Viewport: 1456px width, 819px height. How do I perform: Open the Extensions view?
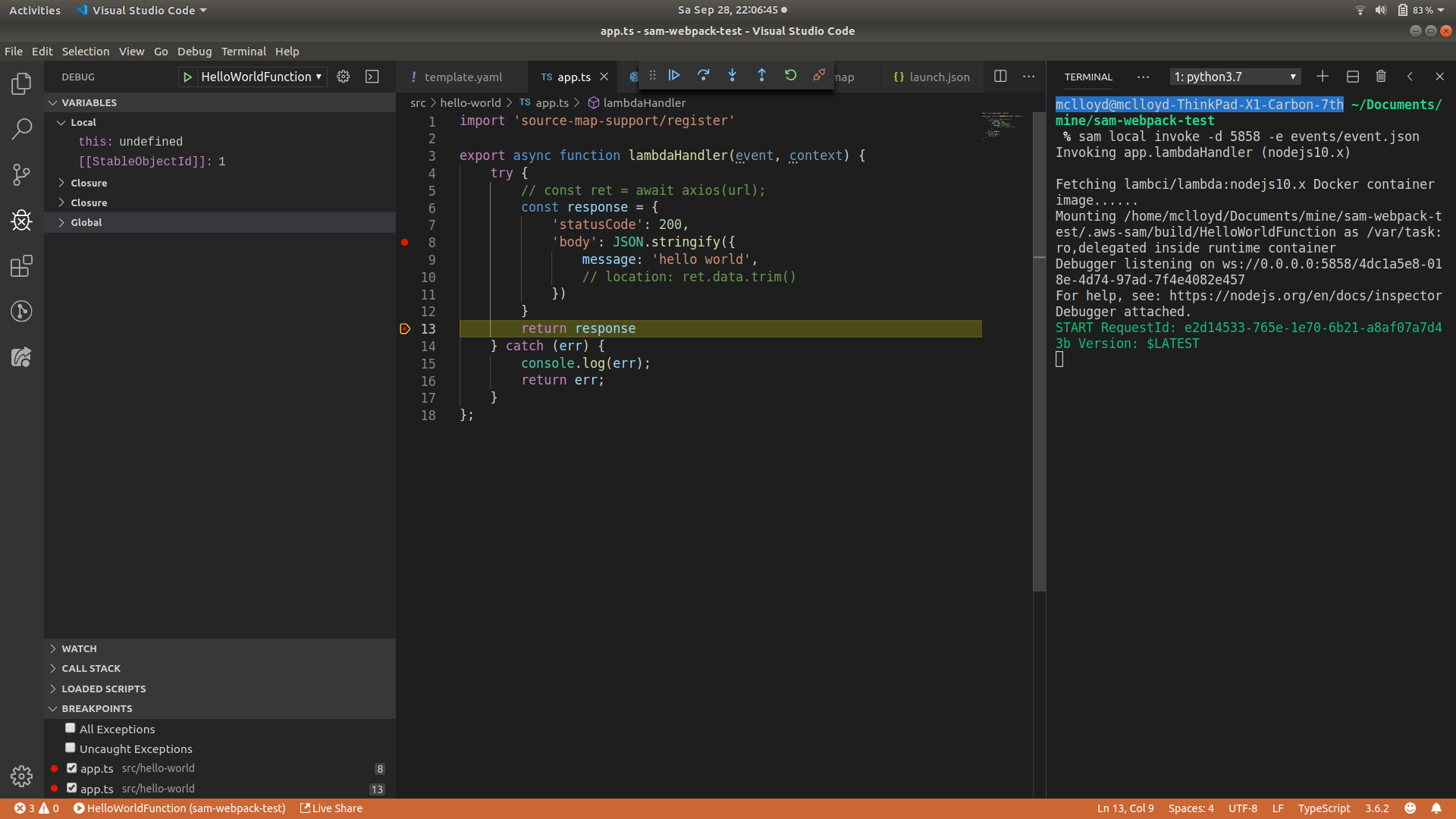[x=22, y=266]
